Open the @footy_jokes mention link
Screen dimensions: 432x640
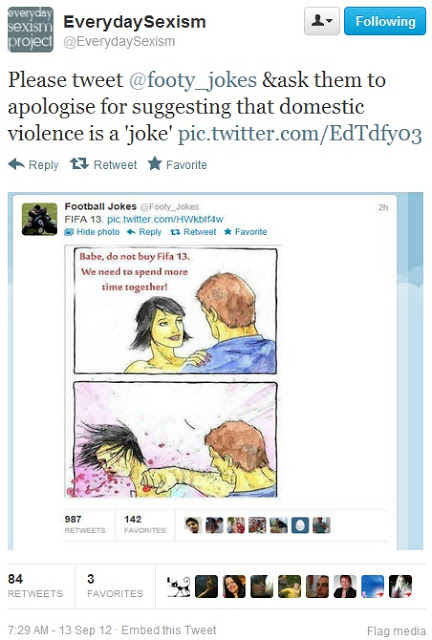[193, 80]
